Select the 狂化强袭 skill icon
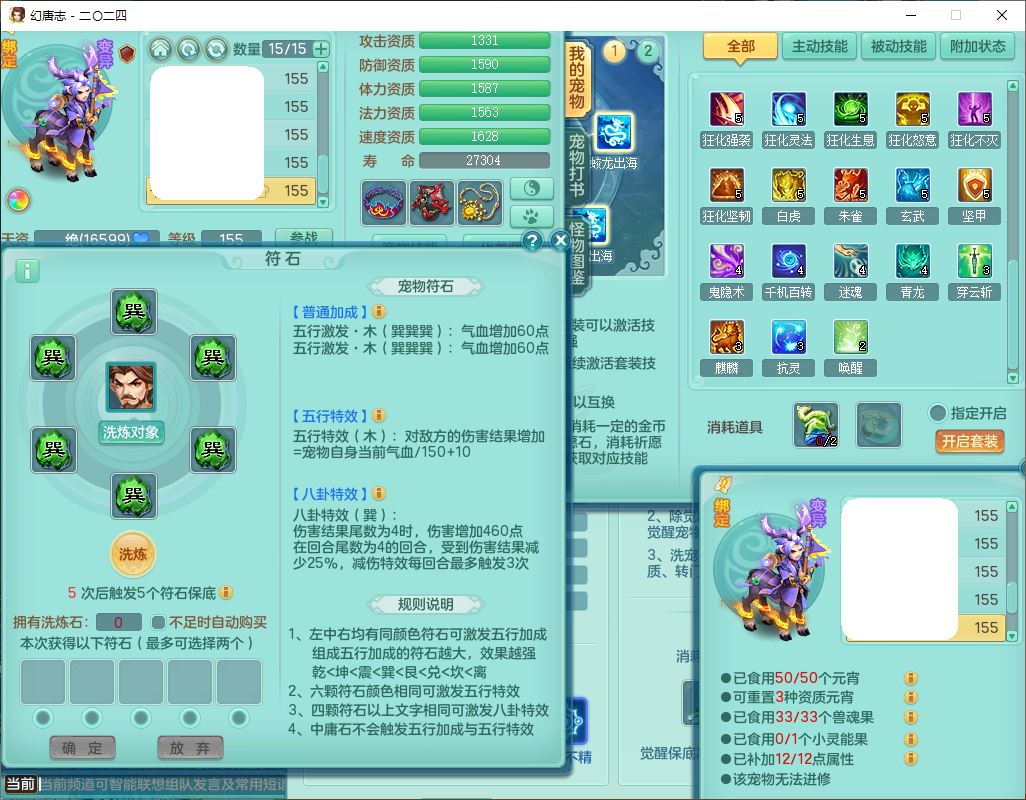Screen dimensions: 1026x800 [x=726, y=109]
